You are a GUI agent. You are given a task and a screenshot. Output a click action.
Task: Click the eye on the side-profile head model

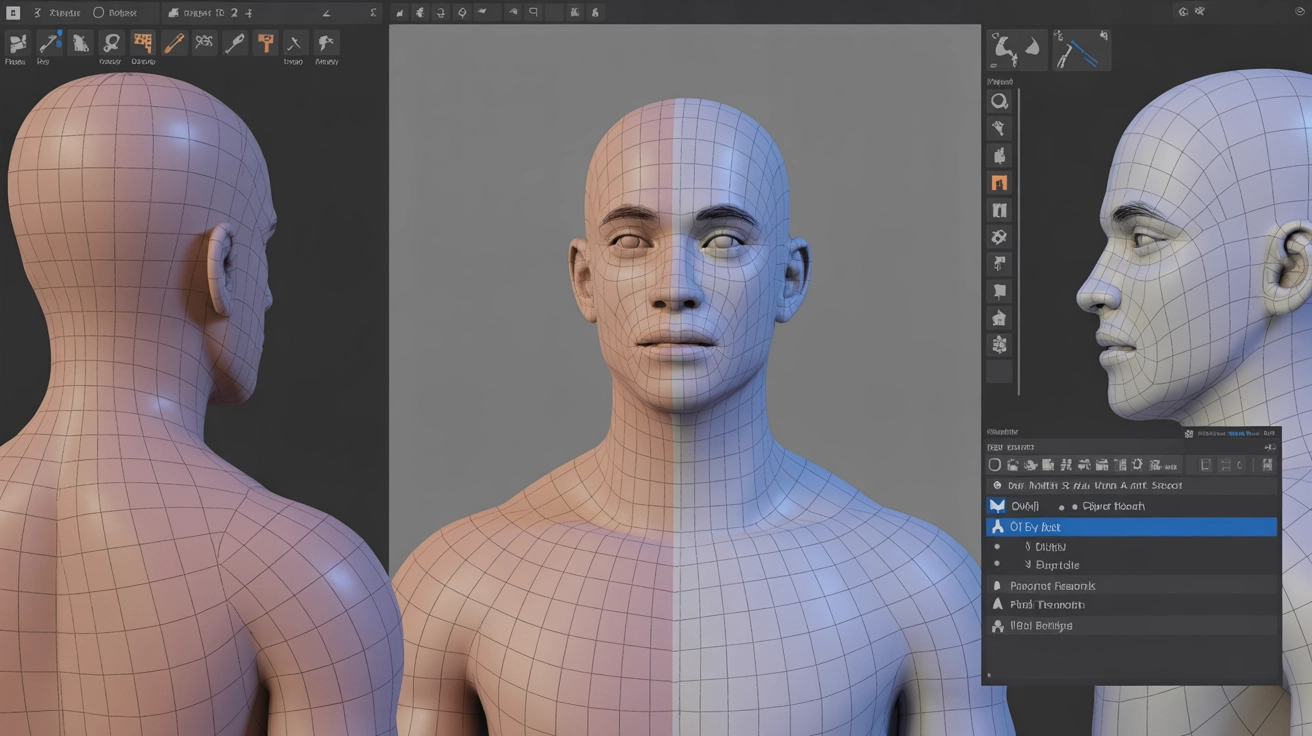click(1146, 239)
